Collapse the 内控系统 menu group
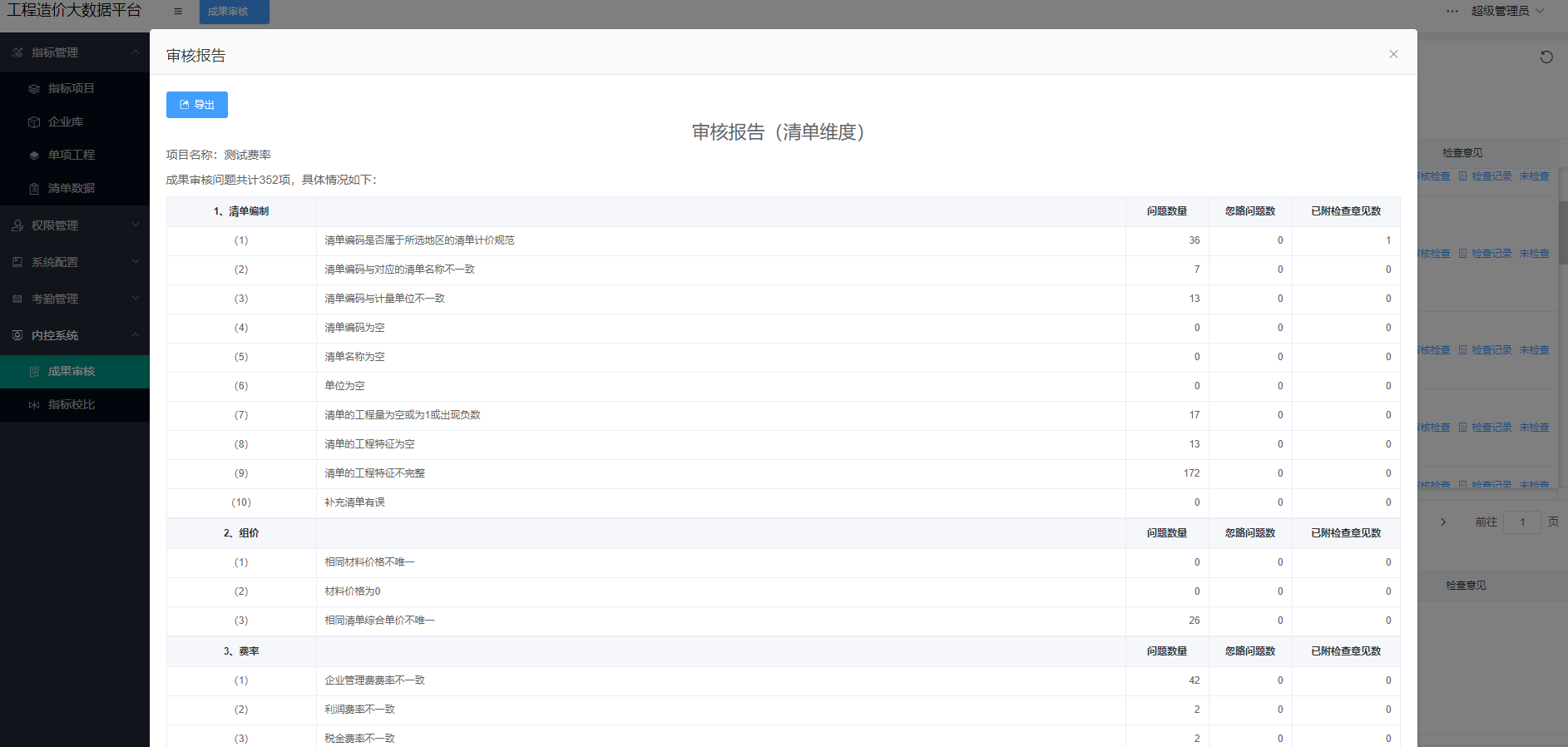 point(75,335)
